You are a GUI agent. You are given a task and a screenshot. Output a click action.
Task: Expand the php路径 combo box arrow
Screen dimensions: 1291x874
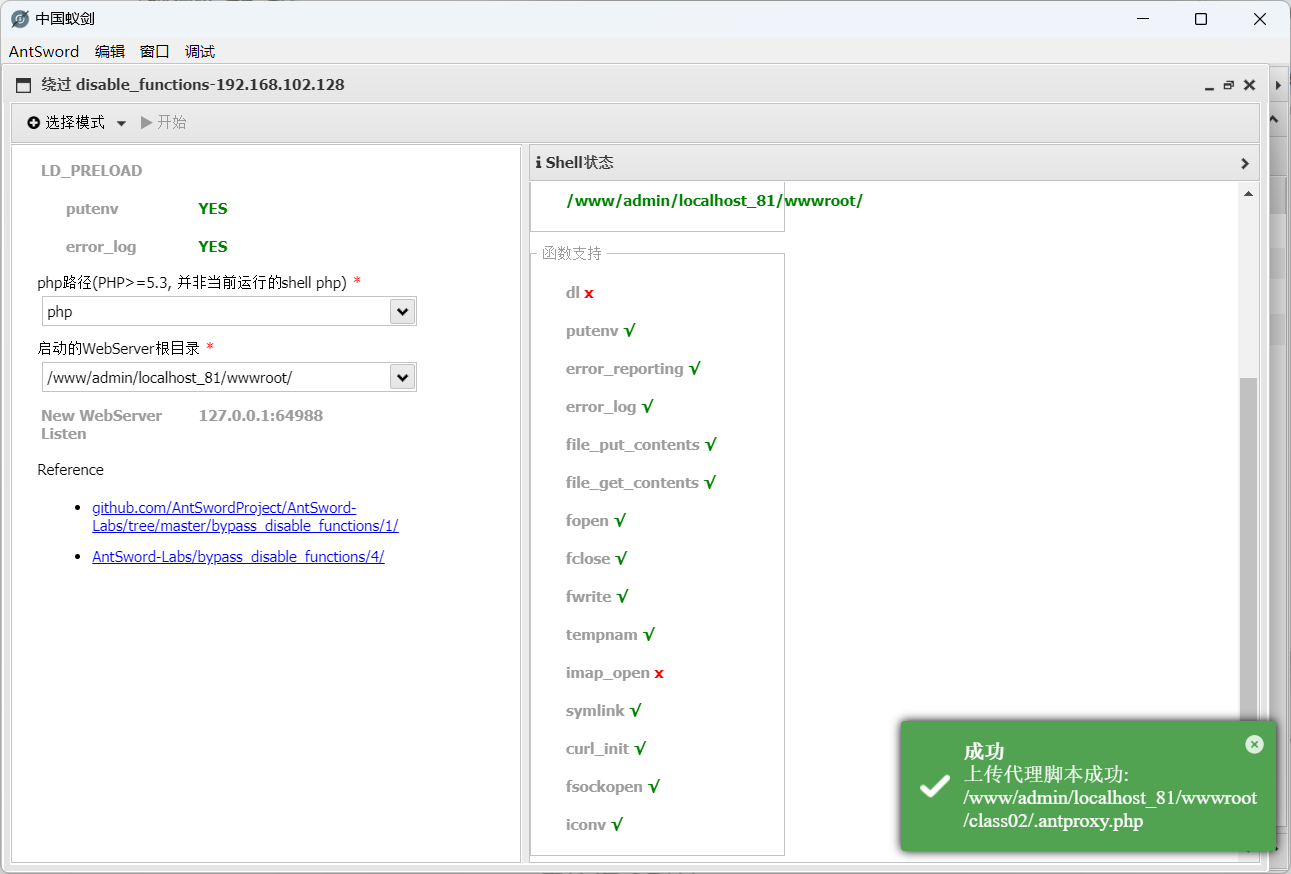402,312
